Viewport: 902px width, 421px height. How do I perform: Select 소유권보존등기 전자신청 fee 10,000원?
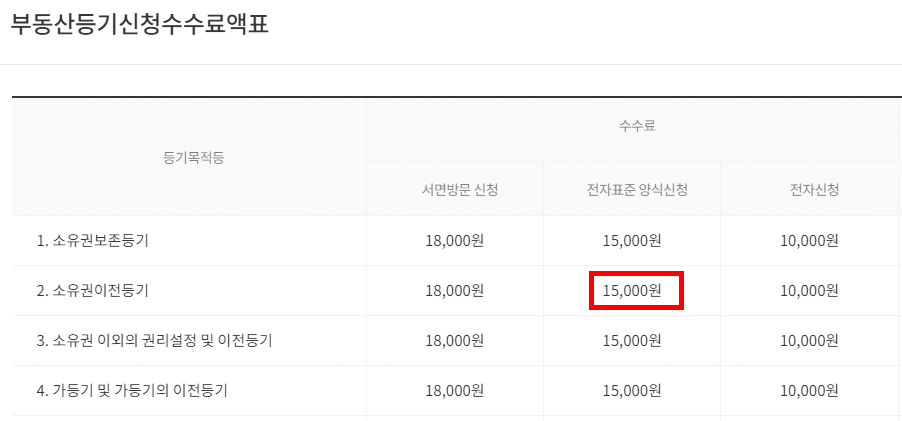[x=808, y=241]
